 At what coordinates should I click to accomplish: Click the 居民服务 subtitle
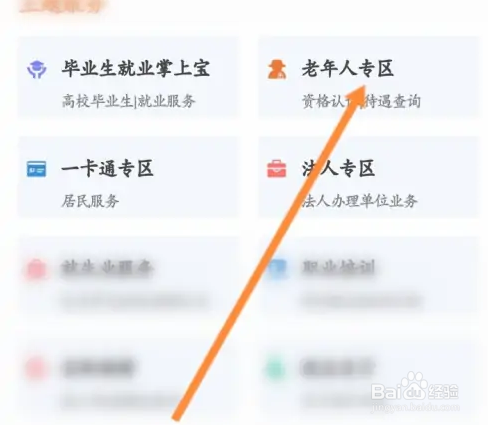(x=90, y=201)
